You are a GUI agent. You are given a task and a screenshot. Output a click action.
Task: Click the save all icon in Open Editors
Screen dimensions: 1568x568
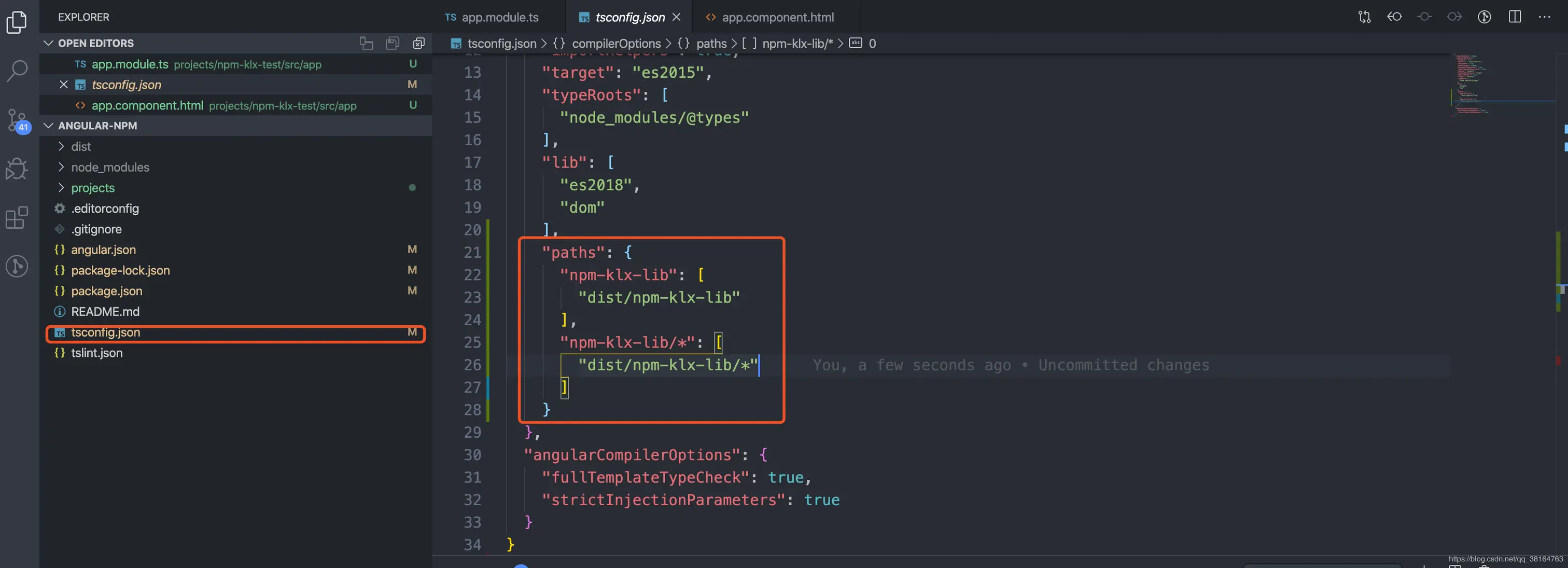(x=393, y=43)
